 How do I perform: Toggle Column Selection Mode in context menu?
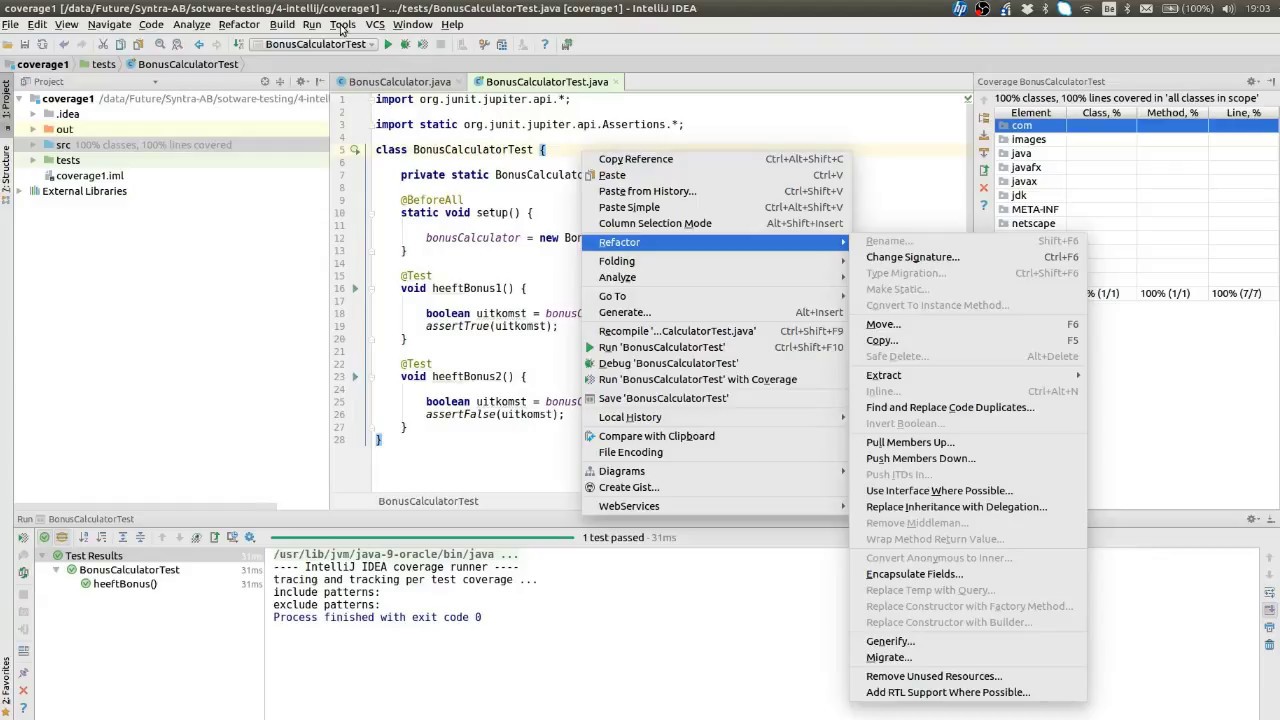(716, 223)
